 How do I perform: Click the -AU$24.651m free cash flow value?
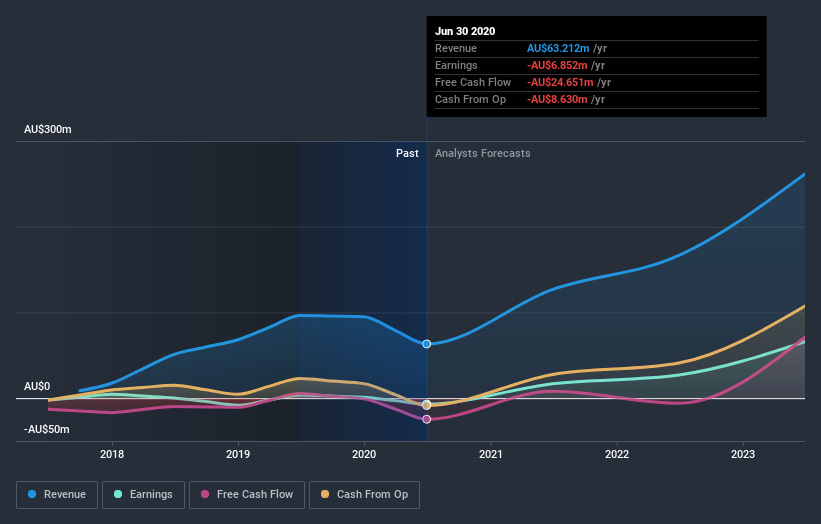coord(560,82)
